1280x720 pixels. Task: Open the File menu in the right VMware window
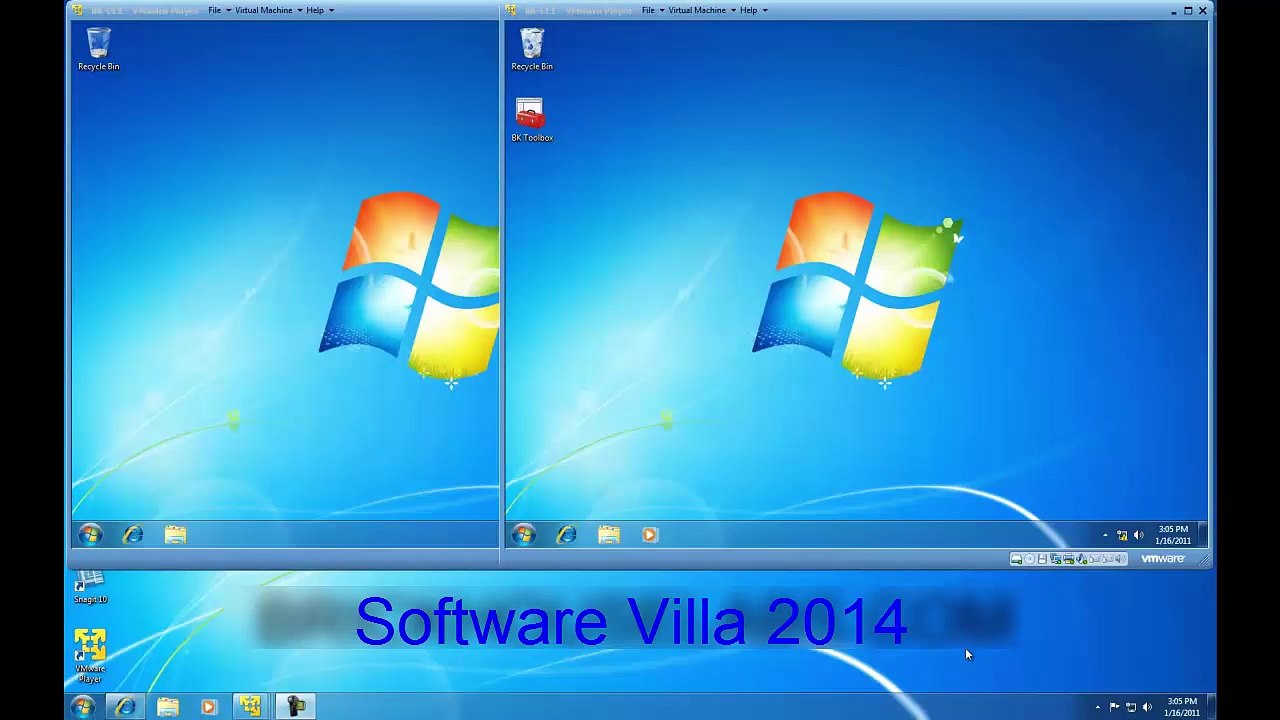(653, 10)
